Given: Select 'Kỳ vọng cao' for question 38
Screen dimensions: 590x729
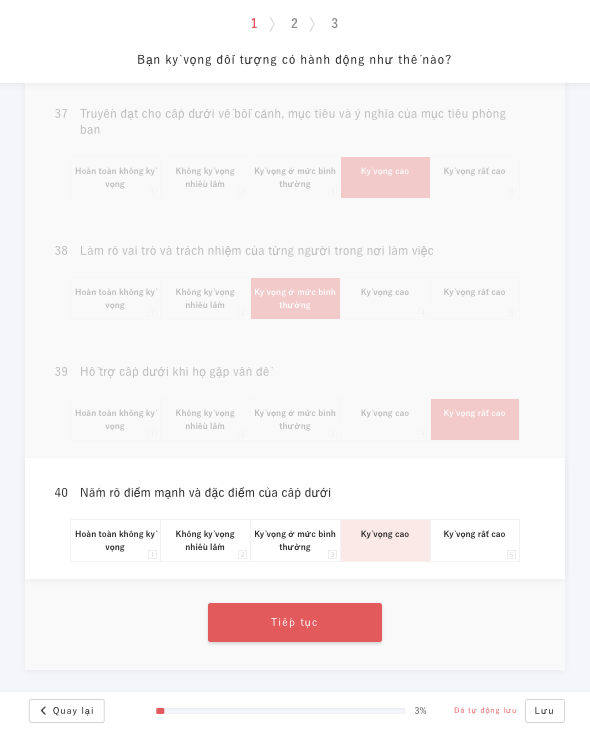Looking at the screenshot, I should pos(385,298).
